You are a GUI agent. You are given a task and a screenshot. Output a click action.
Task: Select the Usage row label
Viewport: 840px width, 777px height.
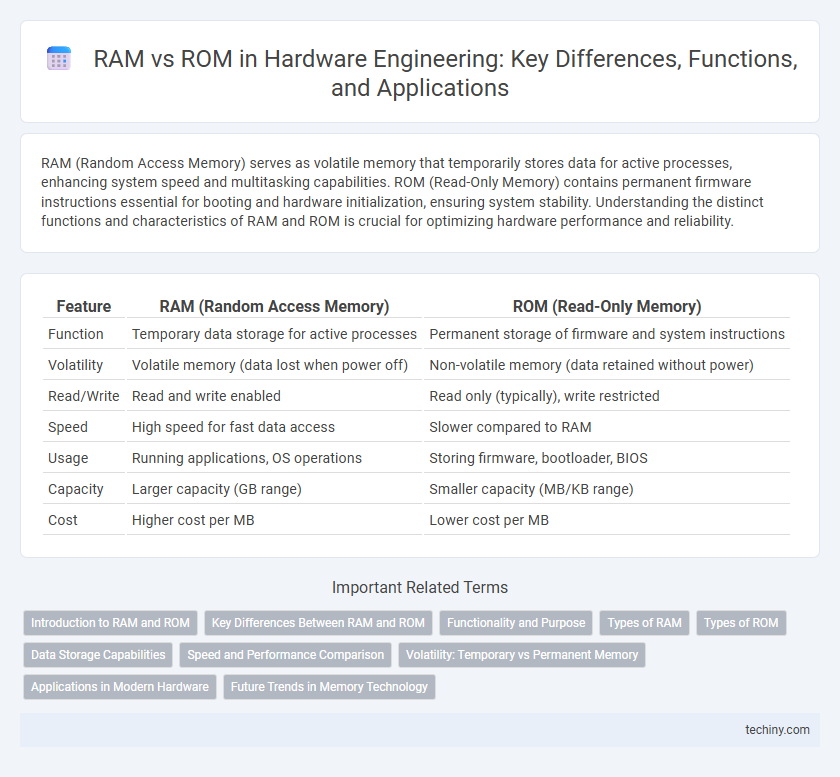(68, 458)
